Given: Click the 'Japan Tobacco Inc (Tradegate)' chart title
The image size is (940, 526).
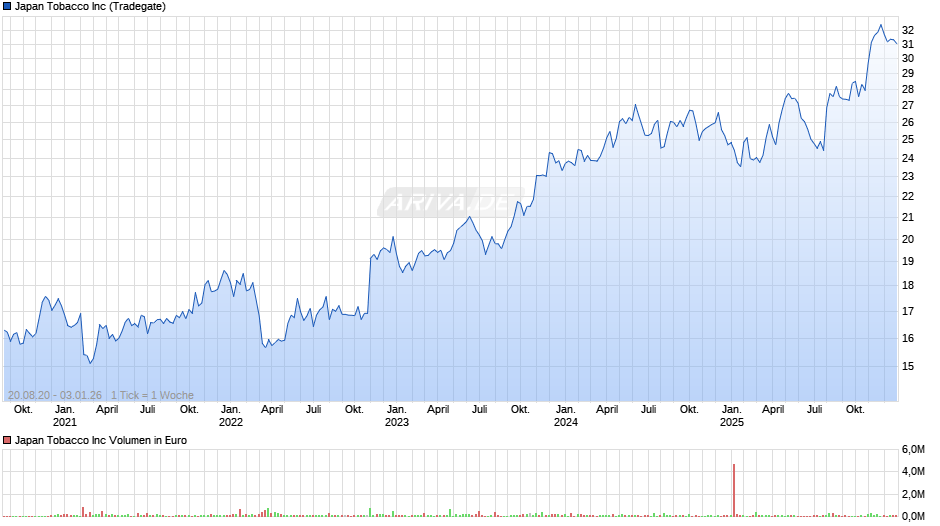Looking at the screenshot, I should click(x=90, y=7).
